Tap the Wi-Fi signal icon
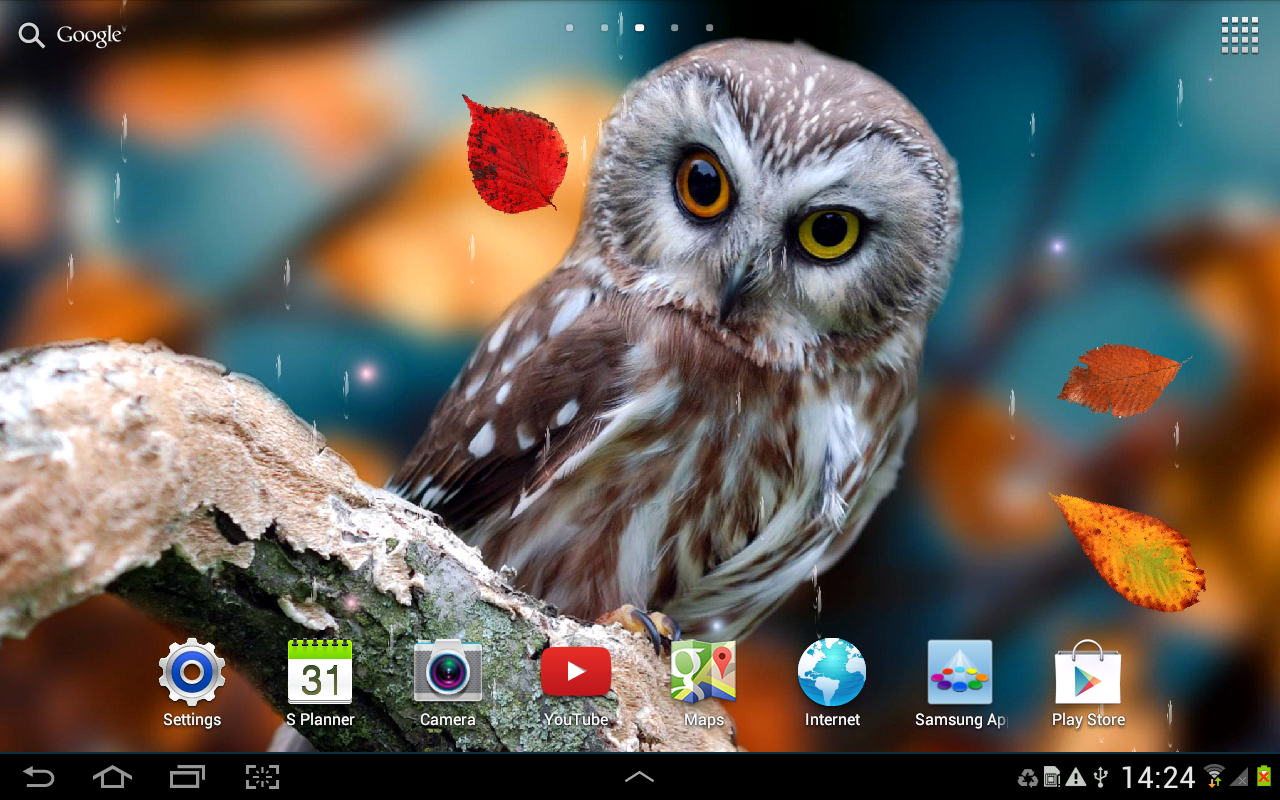1280x800 pixels. [1214, 776]
